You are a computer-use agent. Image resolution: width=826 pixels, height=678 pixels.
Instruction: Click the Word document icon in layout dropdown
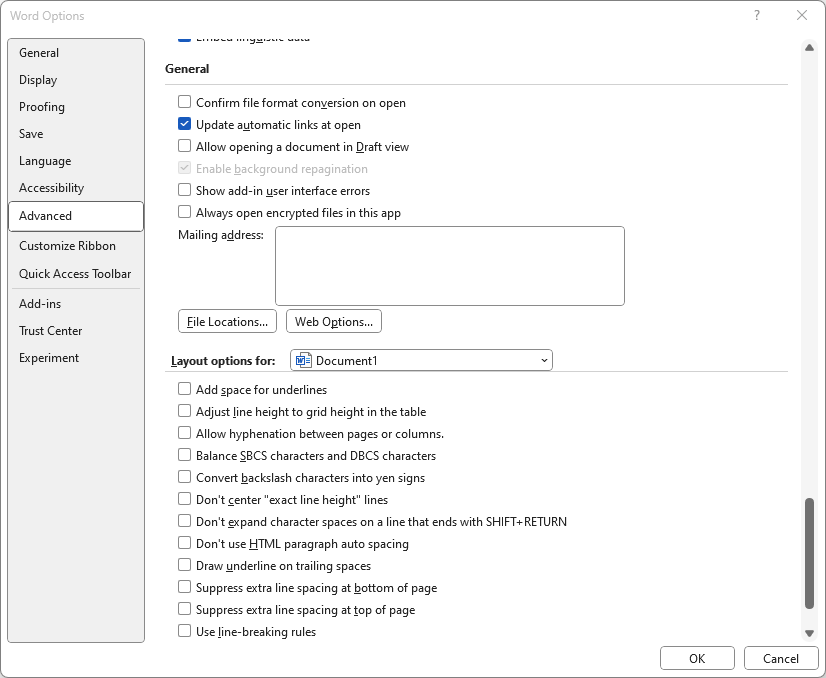point(304,360)
